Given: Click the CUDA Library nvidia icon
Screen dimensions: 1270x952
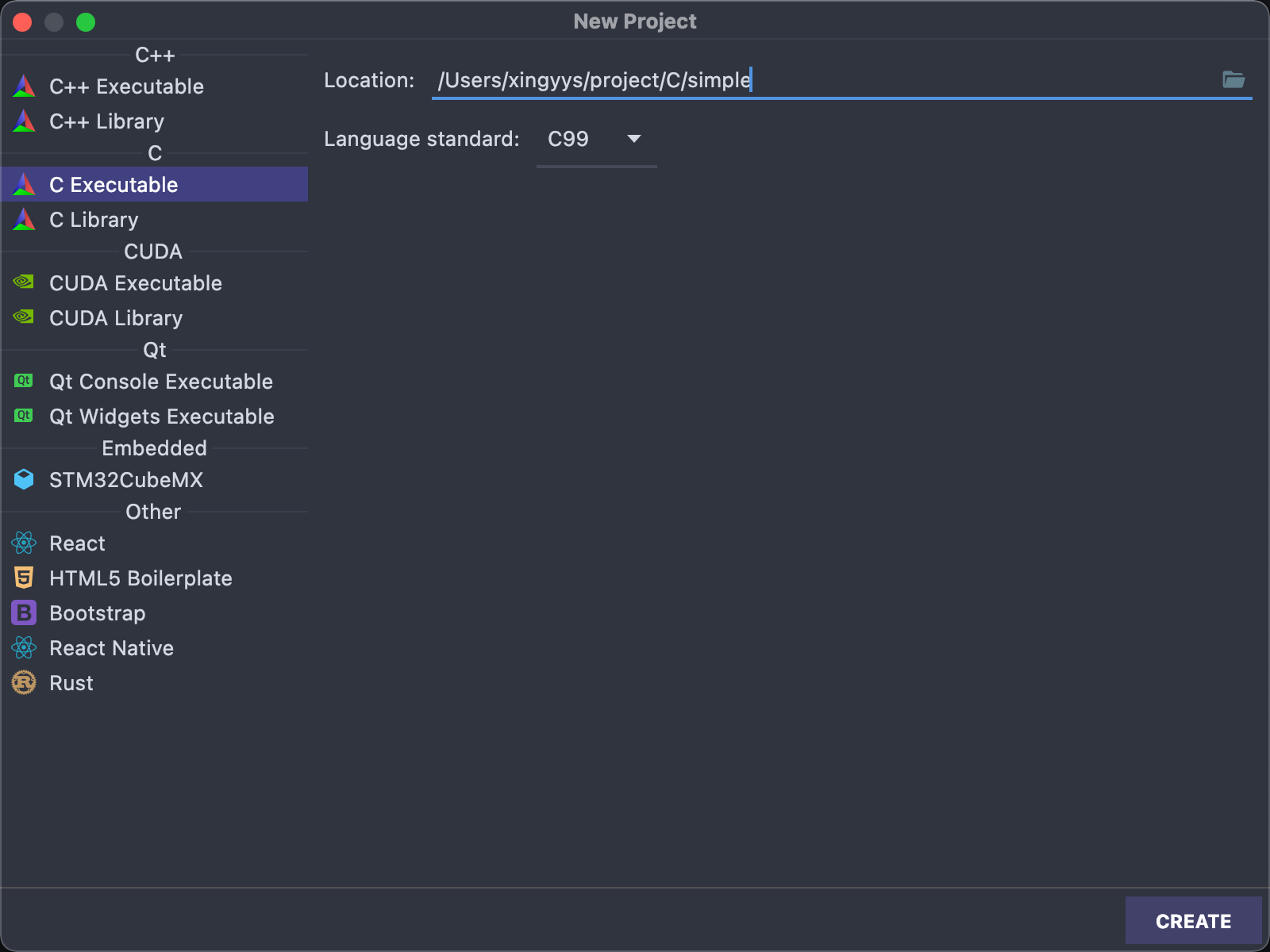Looking at the screenshot, I should coord(24,317).
